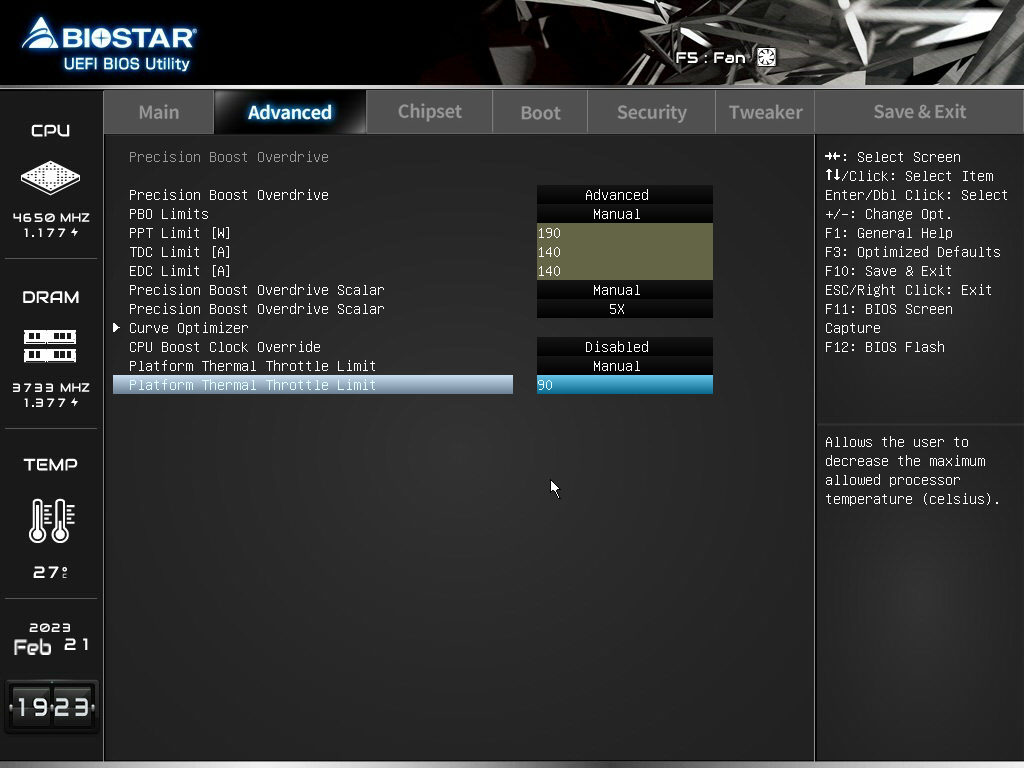Select CPU Boost Clock Override label
The image size is (1024, 768).
click(x=225, y=347)
